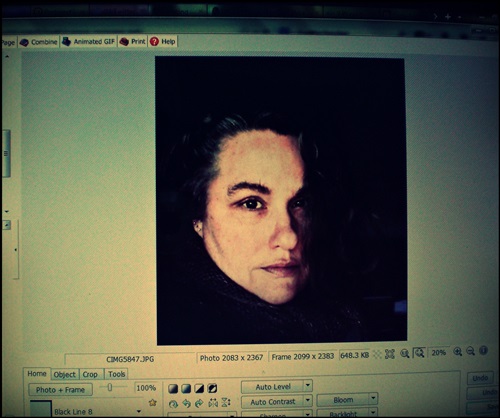
Task: Apply the Sepia filter icon
Action: (173, 389)
